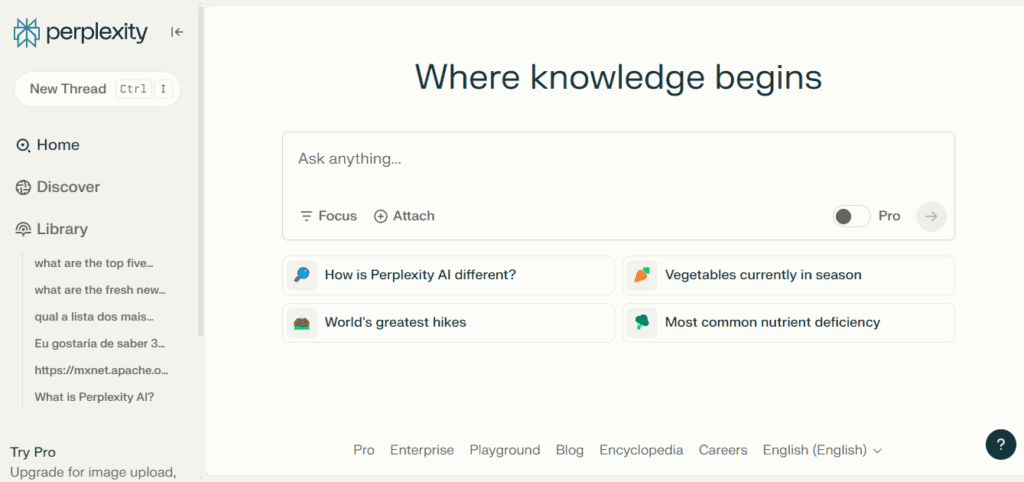Click the Perplexity logo icon
Viewport: 1024px width, 482px height.
coord(26,33)
